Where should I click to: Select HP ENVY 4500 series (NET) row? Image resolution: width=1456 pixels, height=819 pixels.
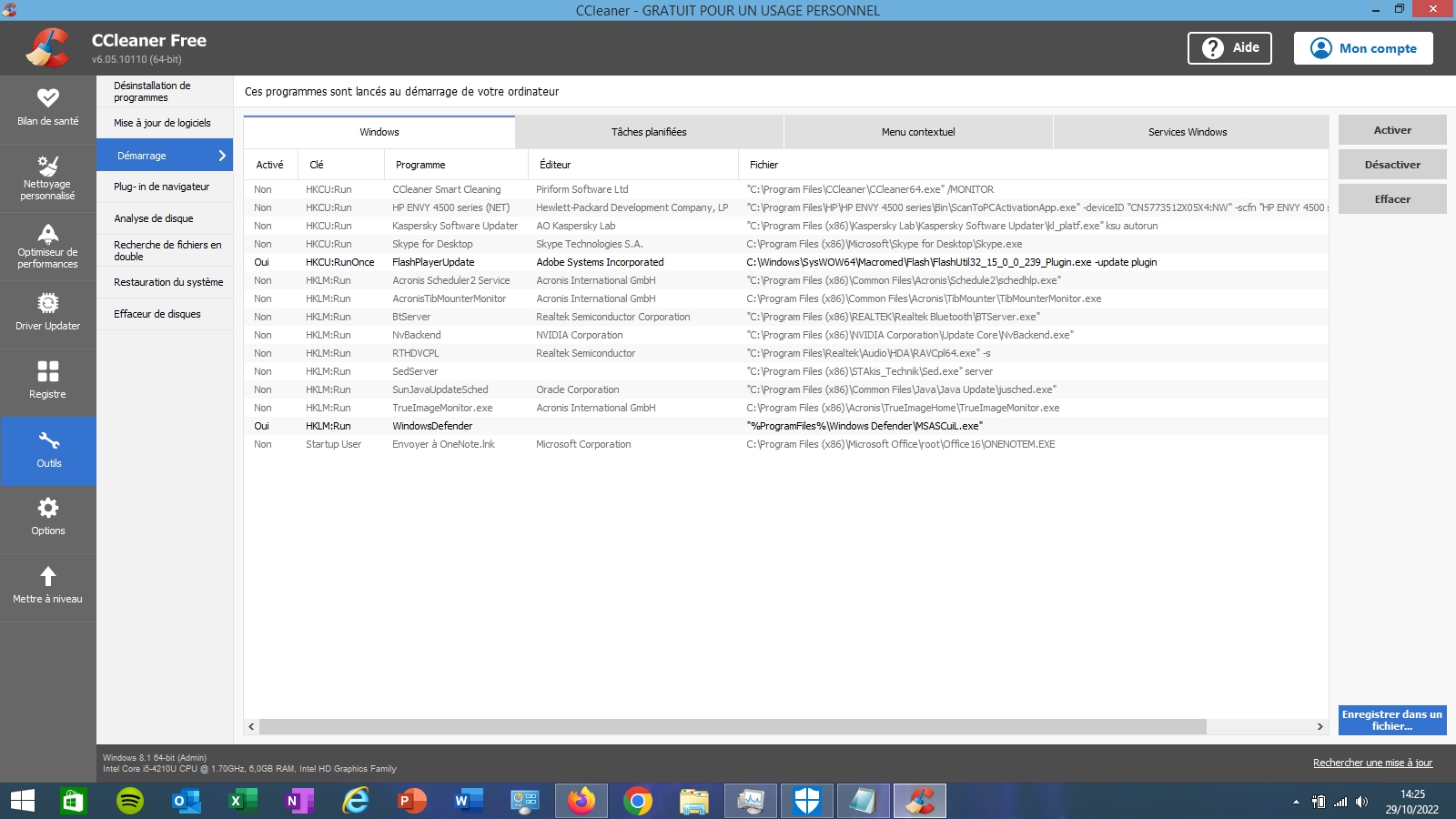tap(786, 207)
